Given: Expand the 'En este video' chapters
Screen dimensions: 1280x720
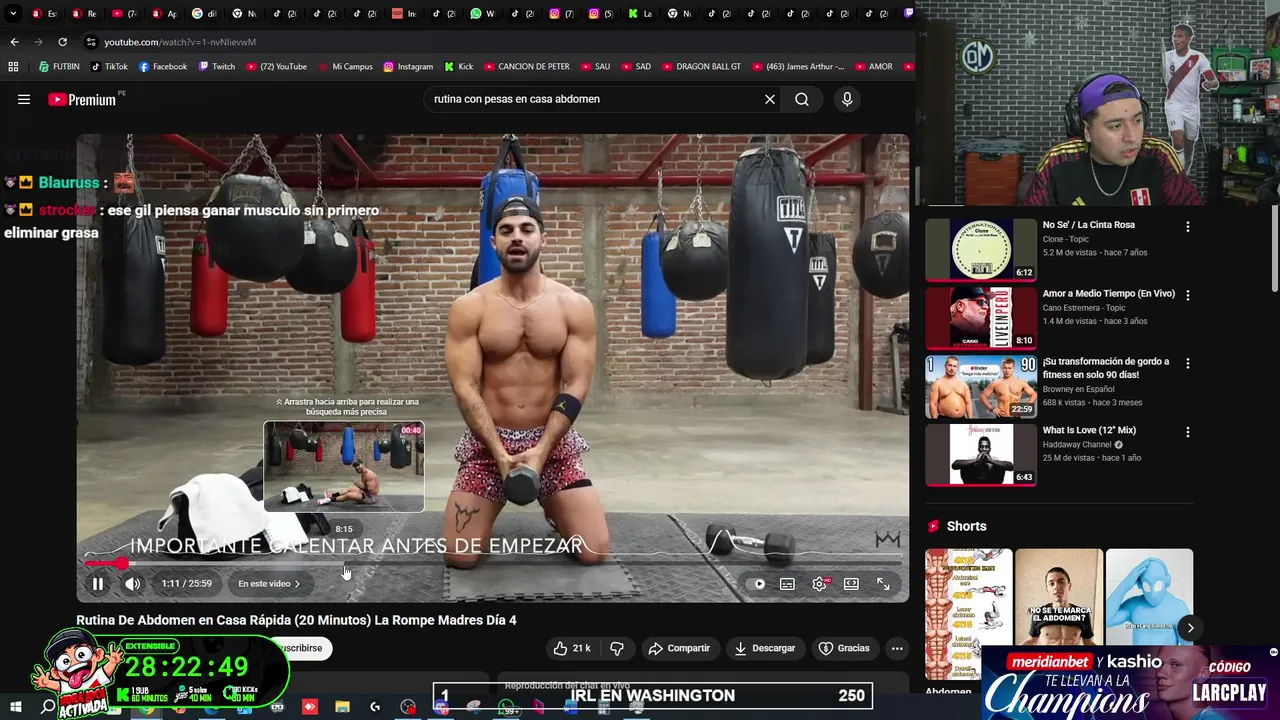Looking at the screenshot, I should coord(269,584).
